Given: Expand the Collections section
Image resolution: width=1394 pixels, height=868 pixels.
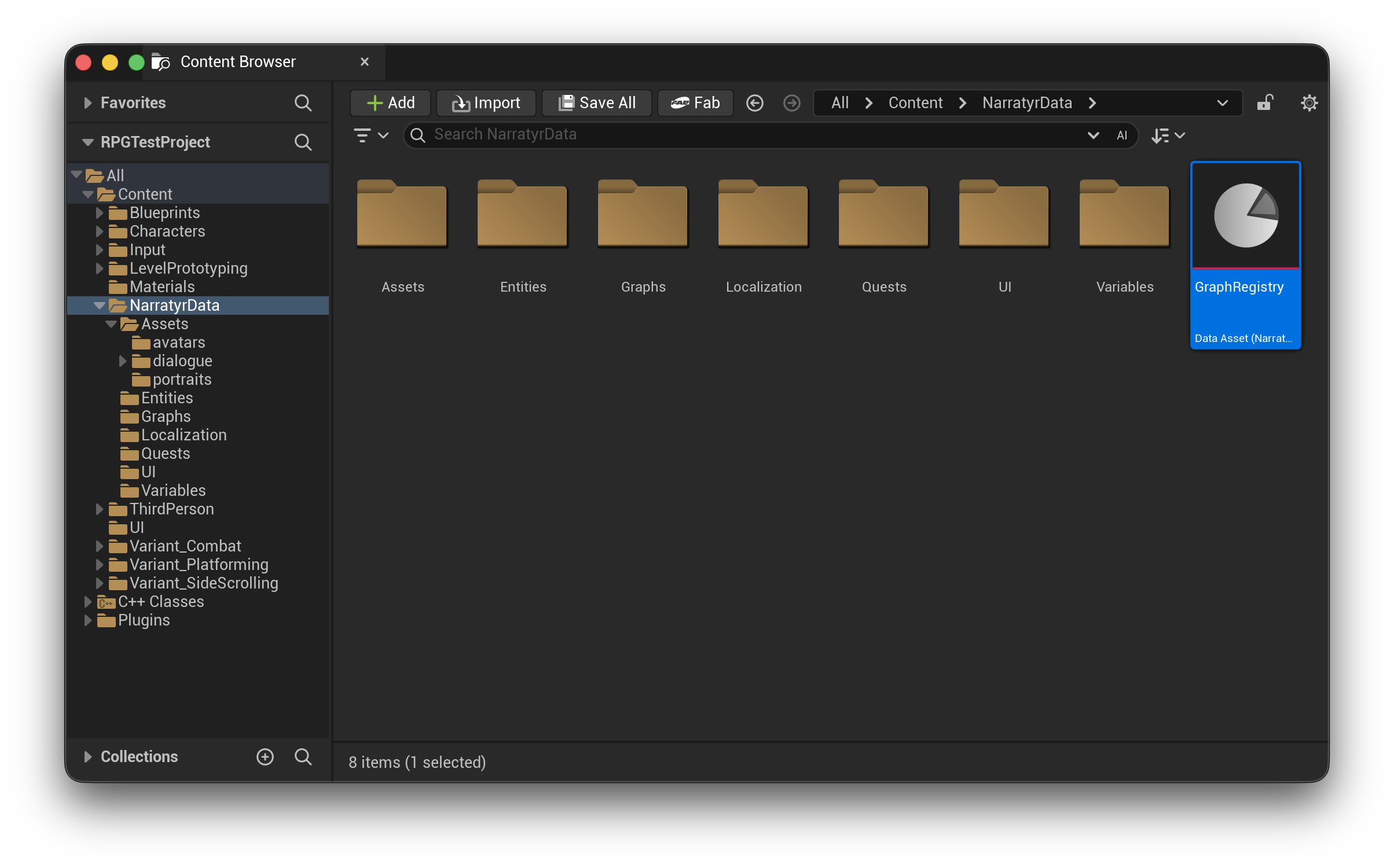Looking at the screenshot, I should click(x=87, y=757).
